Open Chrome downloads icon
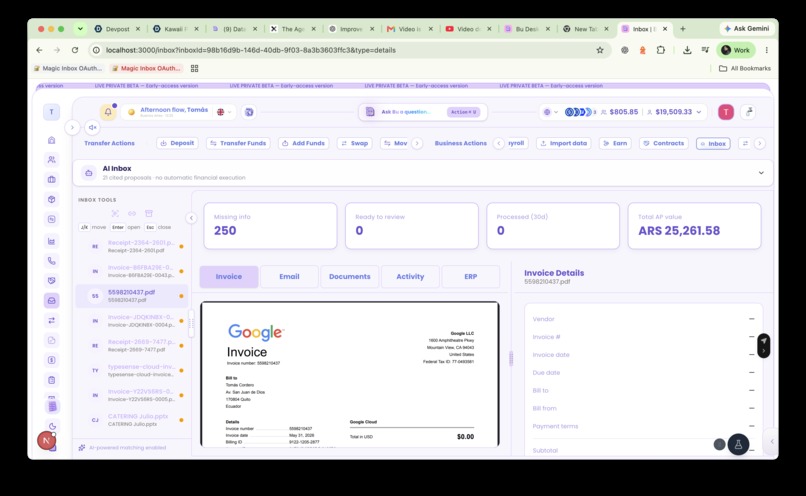This screenshot has width=806, height=496. point(687,50)
